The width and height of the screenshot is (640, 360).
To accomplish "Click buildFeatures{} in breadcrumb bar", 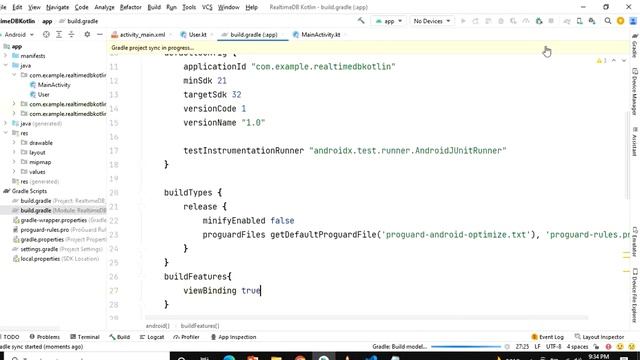I will tap(200, 326).
